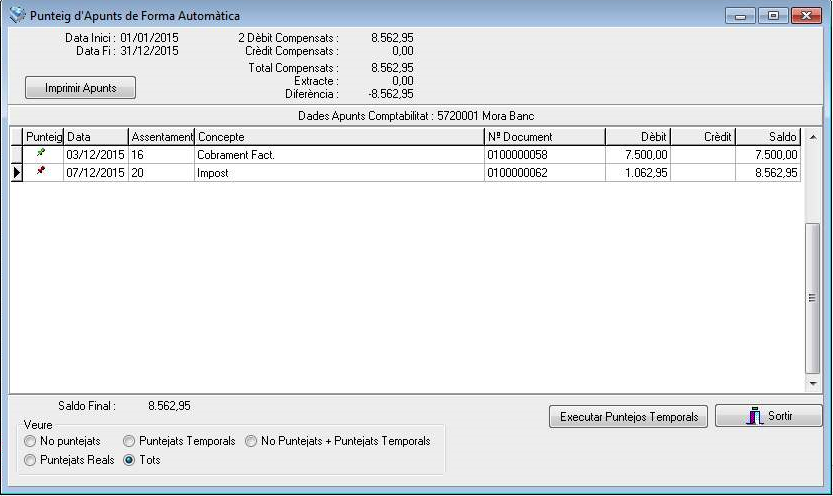Image resolution: width=833 pixels, height=496 pixels.
Task: Click the Dades Apunts Comptabilitat header bar
Action: coord(415,116)
